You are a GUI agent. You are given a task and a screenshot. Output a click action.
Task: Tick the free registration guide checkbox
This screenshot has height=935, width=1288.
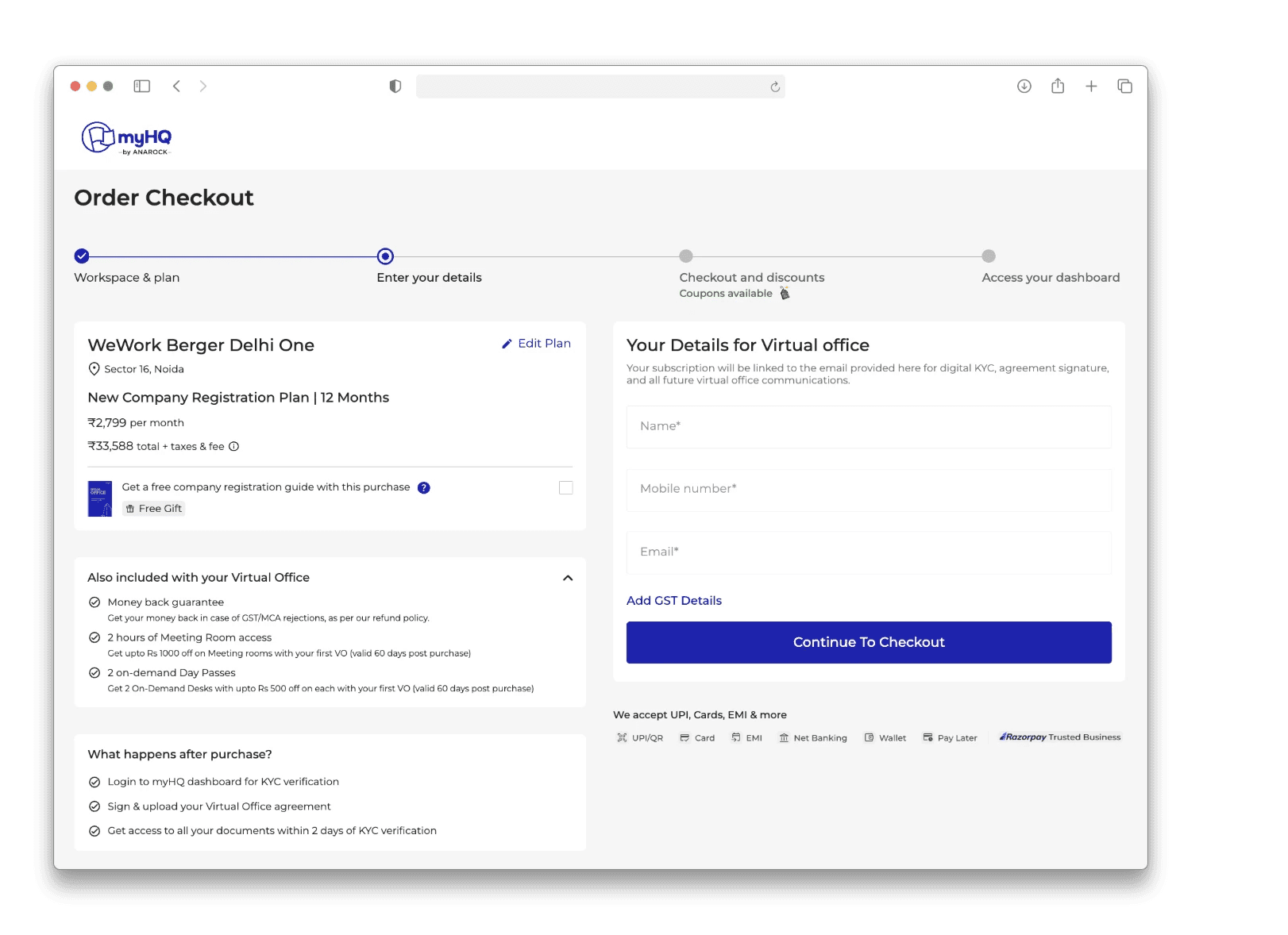point(566,487)
